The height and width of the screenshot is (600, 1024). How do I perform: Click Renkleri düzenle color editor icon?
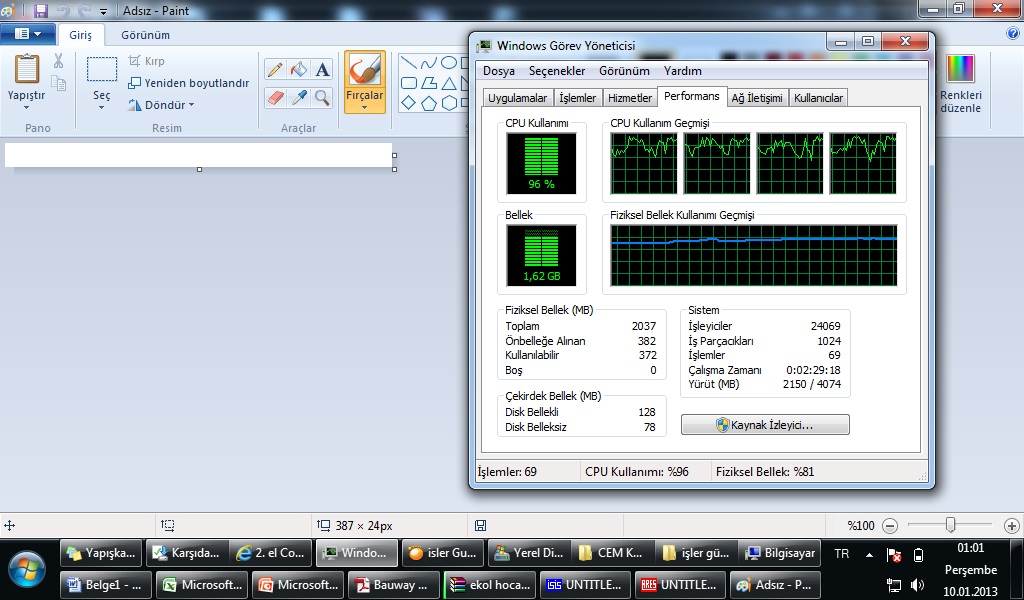coord(961,69)
